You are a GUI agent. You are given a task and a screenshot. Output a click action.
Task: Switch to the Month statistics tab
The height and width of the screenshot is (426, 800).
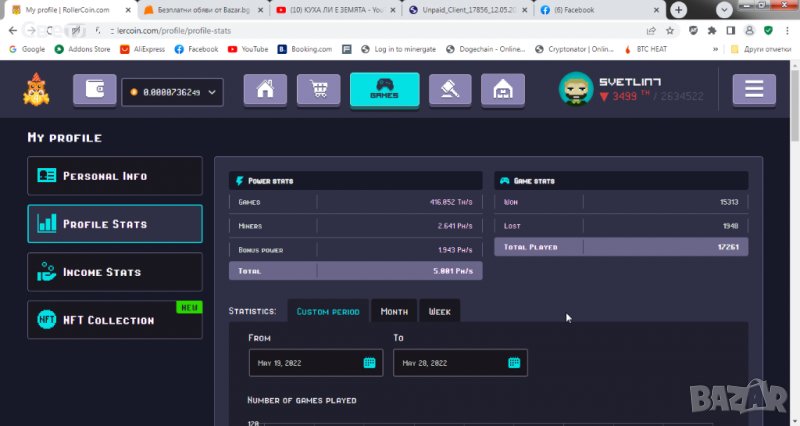(394, 312)
